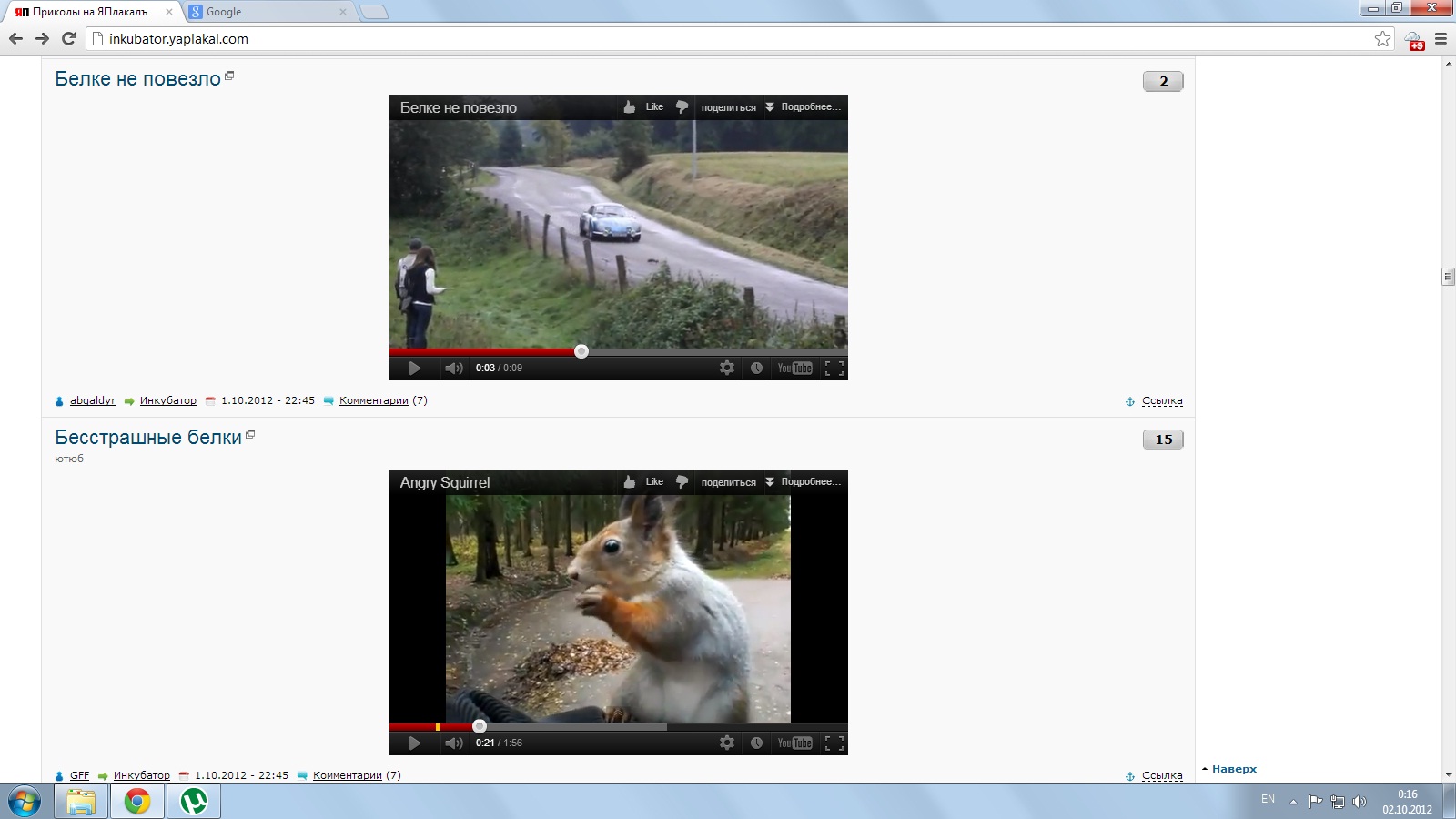The height and width of the screenshot is (819, 1456).
Task: Like the 'Angry Squirrel' video
Action: (x=643, y=482)
